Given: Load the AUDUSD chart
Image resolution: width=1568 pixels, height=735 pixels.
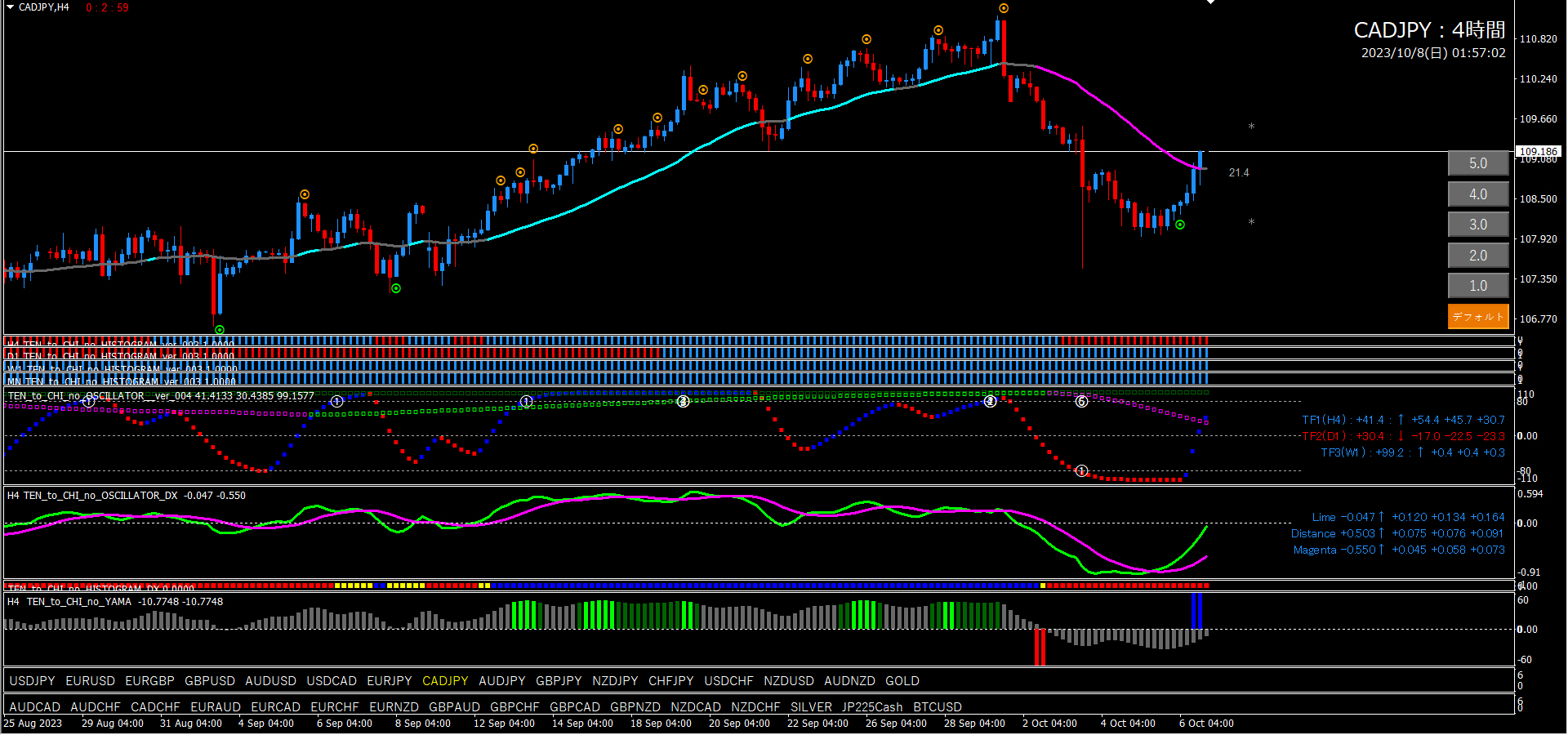Looking at the screenshot, I should pos(271,681).
